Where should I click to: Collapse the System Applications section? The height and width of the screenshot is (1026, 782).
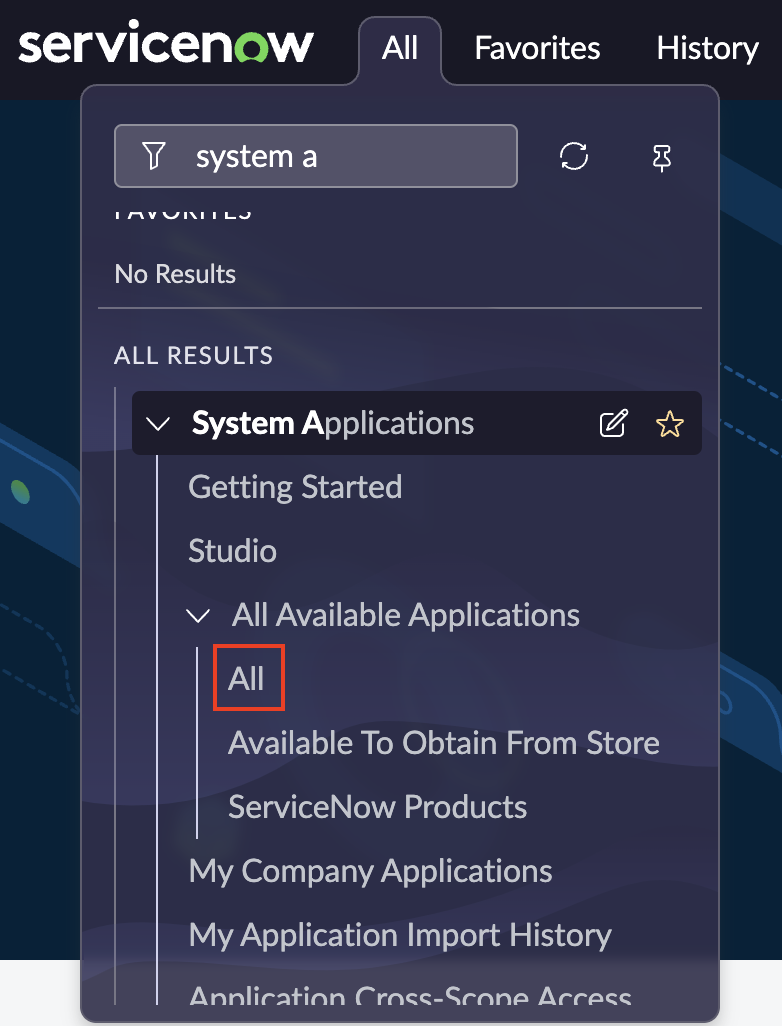click(158, 423)
